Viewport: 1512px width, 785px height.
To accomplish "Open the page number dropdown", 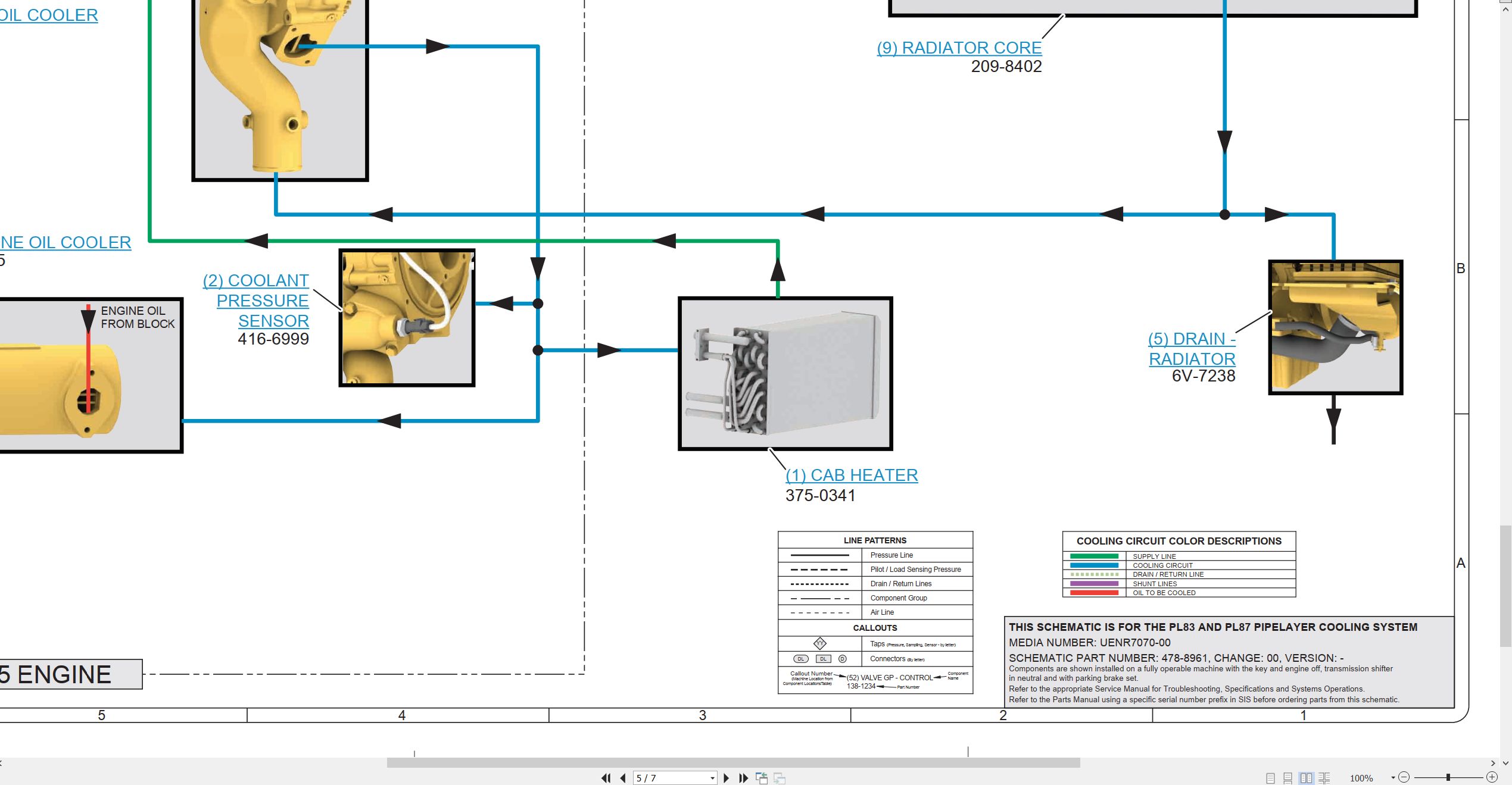I will point(712,778).
